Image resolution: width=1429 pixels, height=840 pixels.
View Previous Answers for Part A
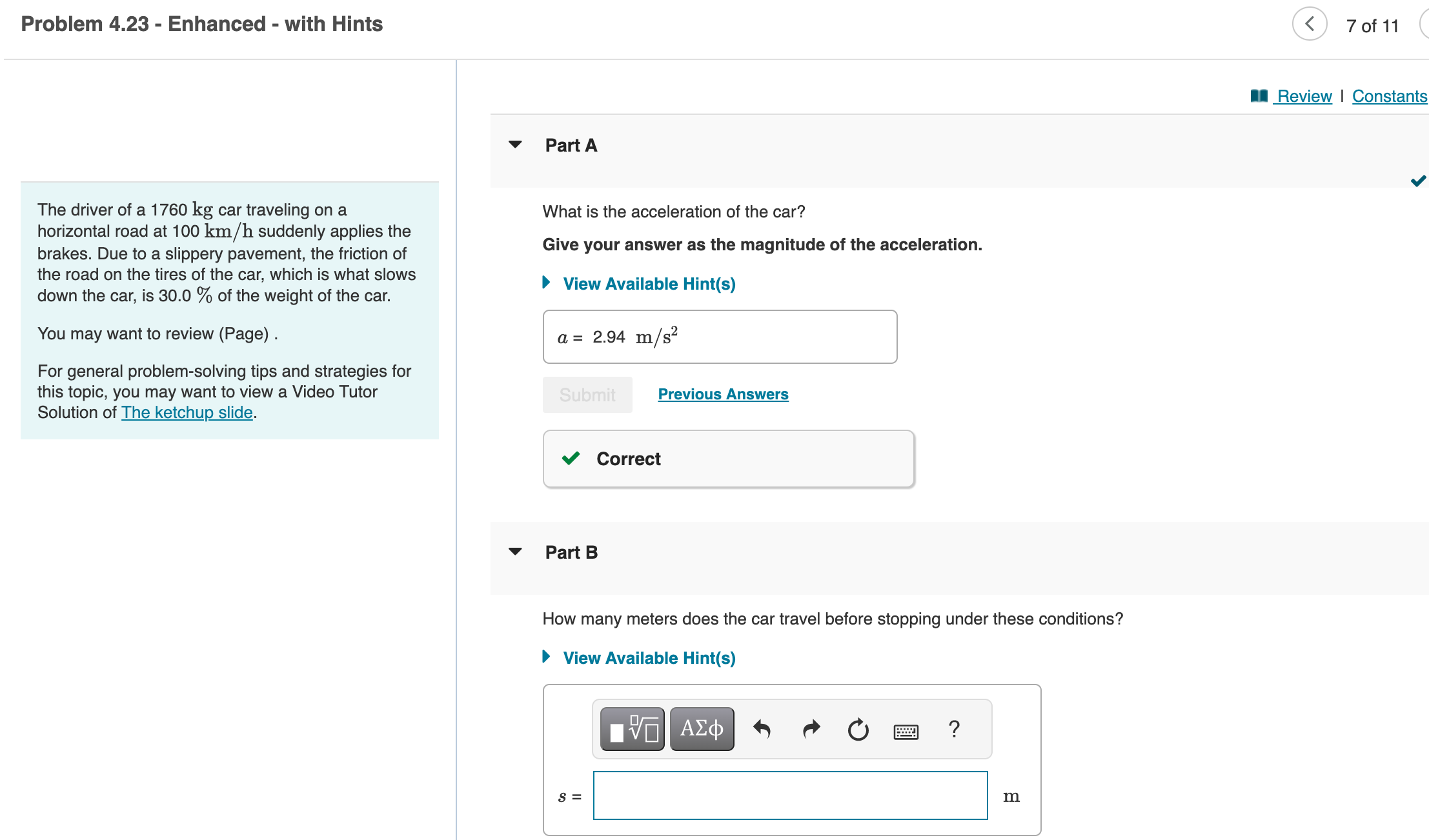coord(723,394)
